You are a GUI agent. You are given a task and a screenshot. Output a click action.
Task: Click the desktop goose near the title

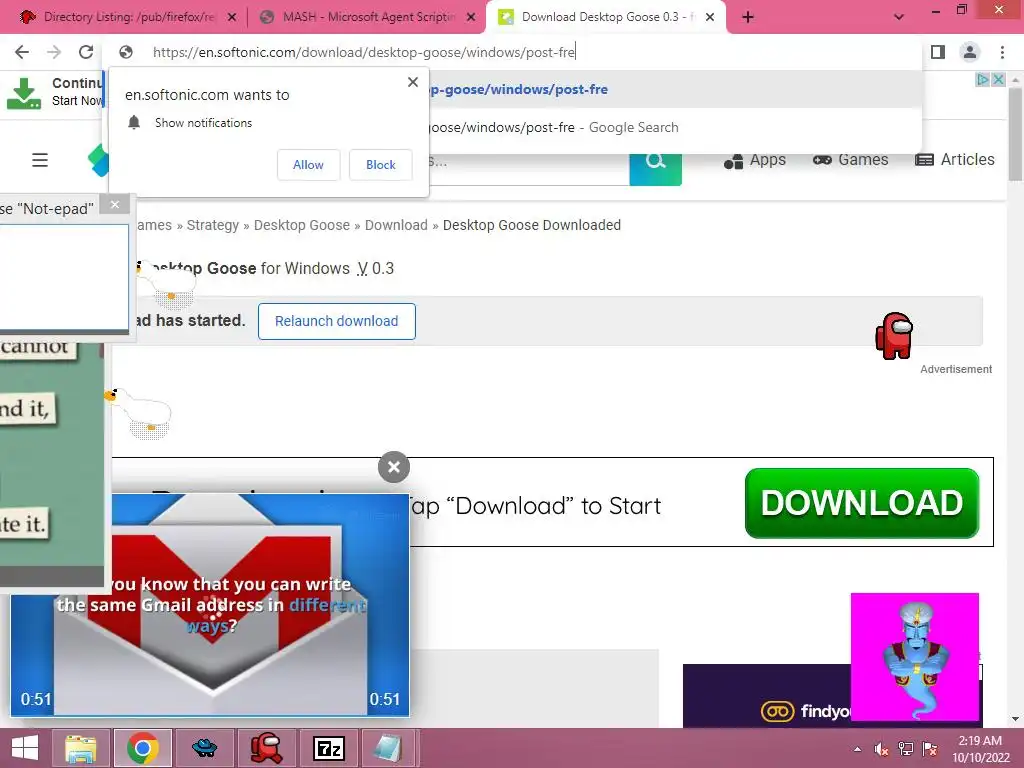pos(166,285)
